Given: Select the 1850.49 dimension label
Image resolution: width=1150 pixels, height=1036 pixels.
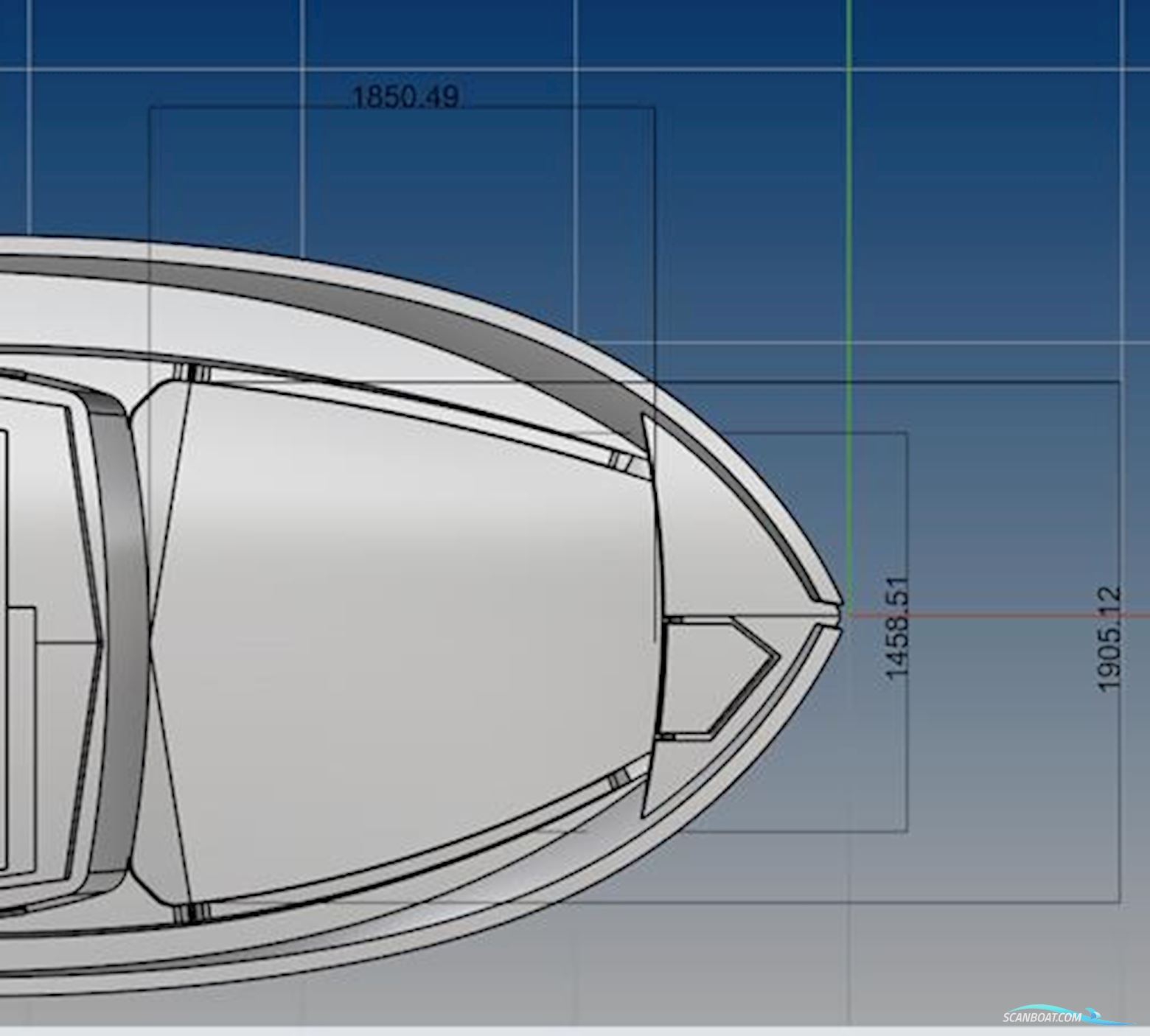Looking at the screenshot, I should [x=405, y=97].
